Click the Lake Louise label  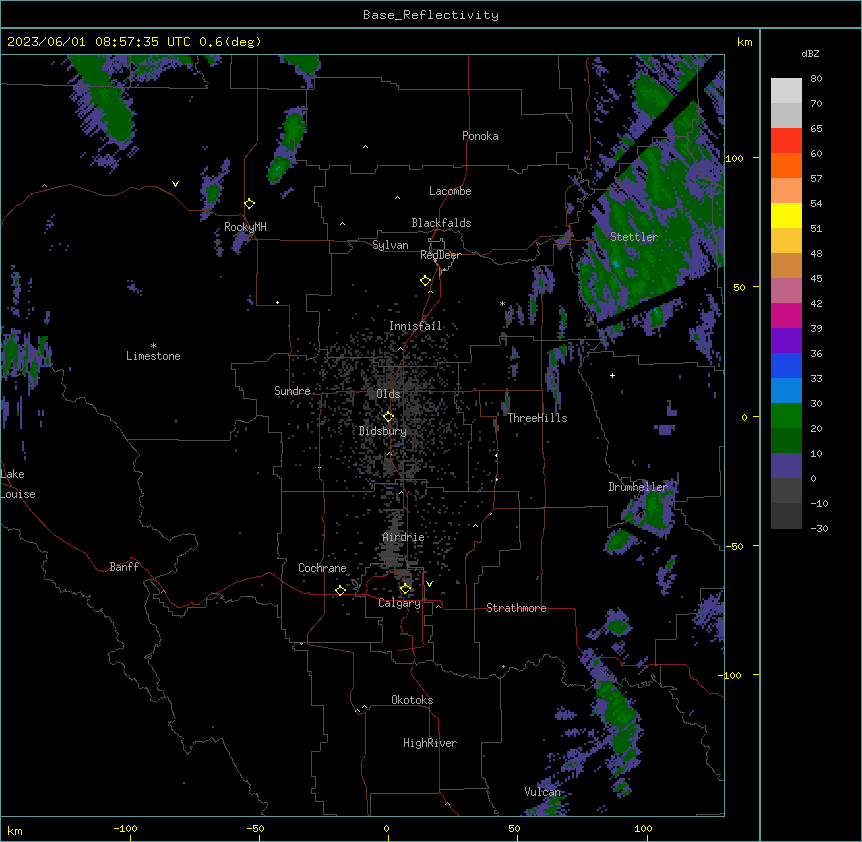(x=18, y=484)
